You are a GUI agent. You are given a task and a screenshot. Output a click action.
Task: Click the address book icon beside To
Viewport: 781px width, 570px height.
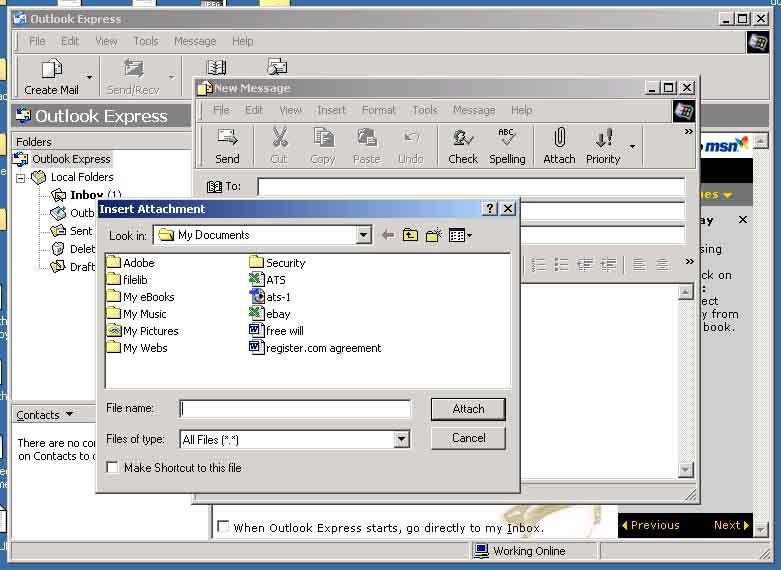click(x=214, y=186)
